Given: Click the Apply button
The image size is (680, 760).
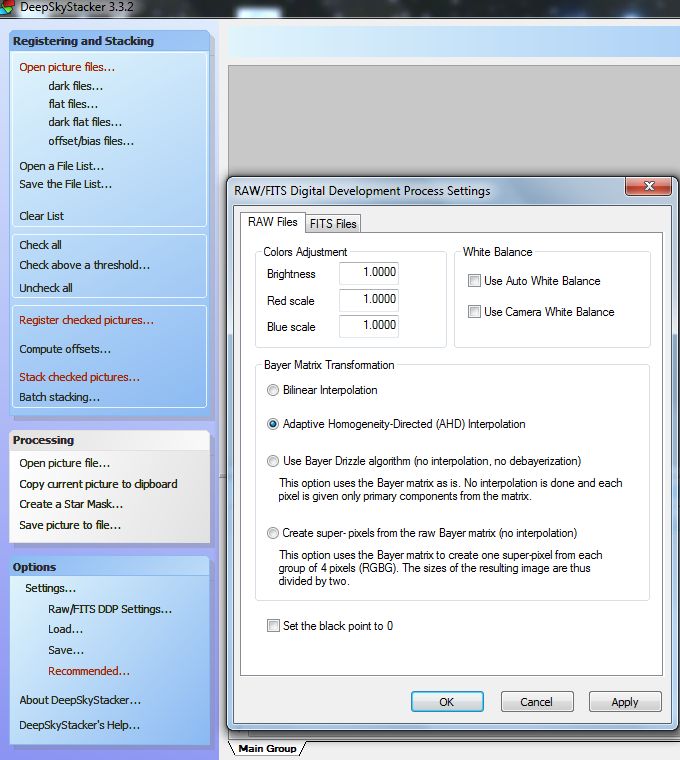Looking at the screenshot, I should (x=625, y=702).
